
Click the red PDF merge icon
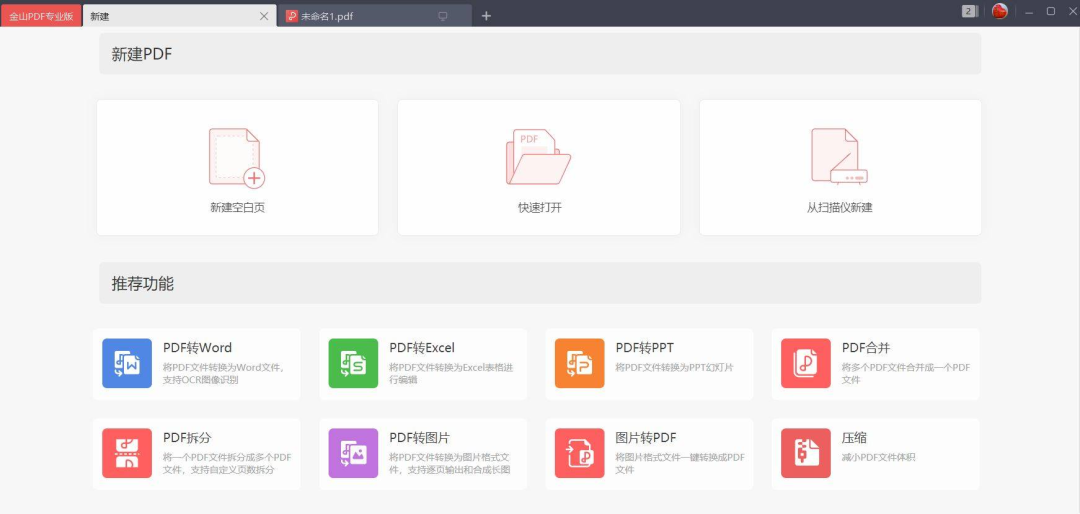click(806, 363)
